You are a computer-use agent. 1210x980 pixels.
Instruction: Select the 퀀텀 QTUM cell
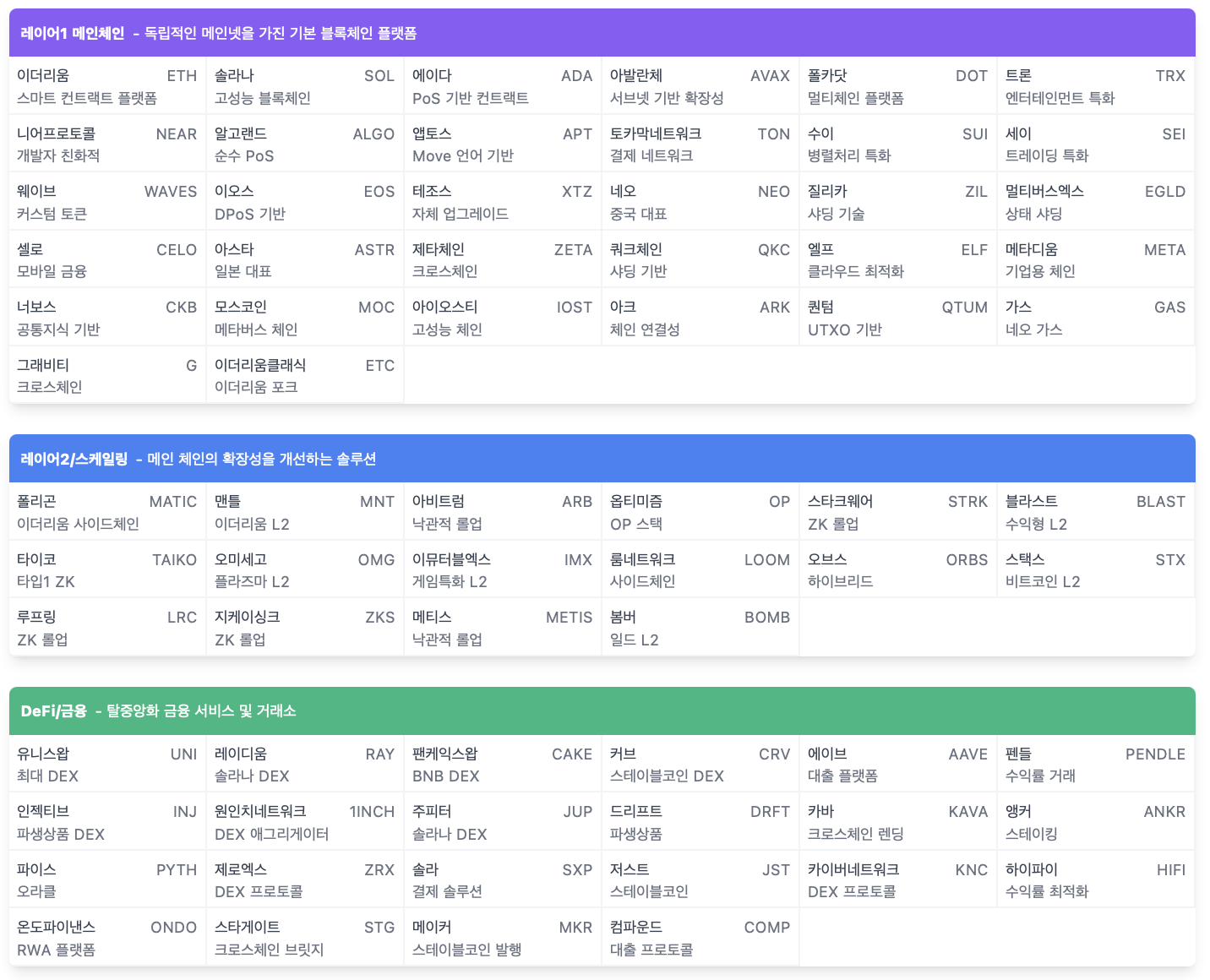coord(898,318)
